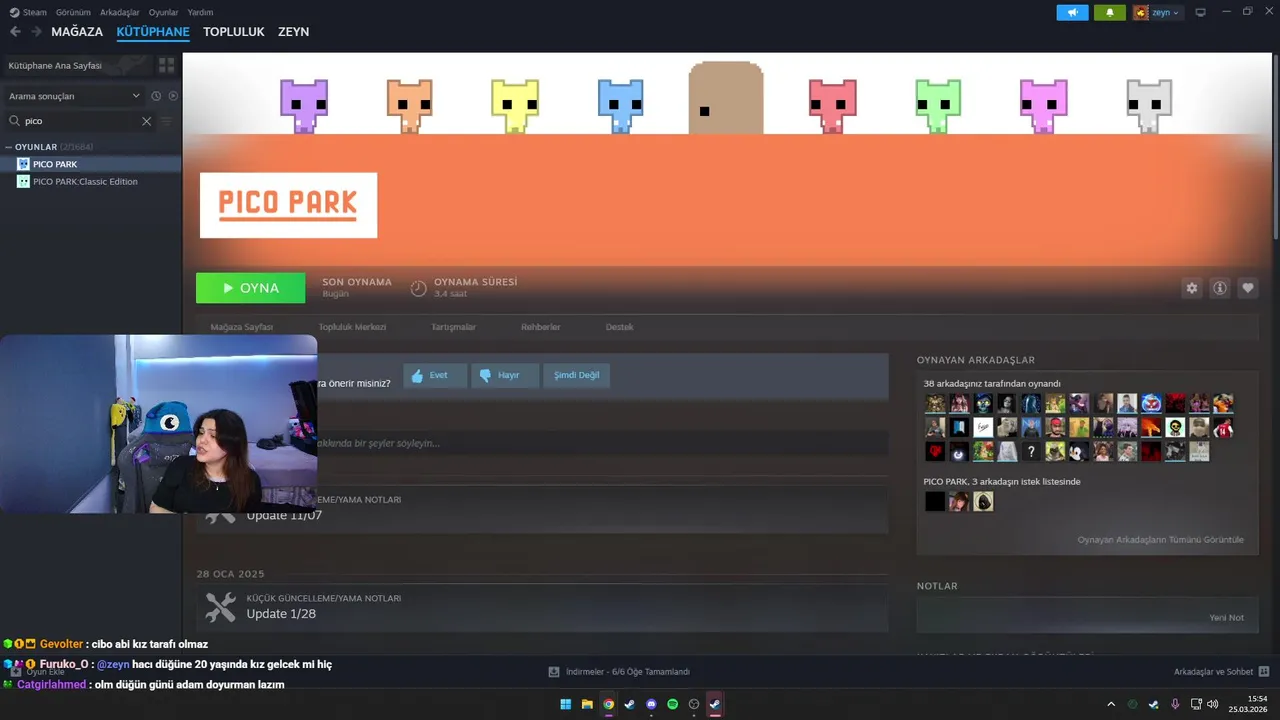Image resolution: width=1280 pixels, height=720 pixels.
Task: Create a Yeni Not
Action: tap(1227, 618)
